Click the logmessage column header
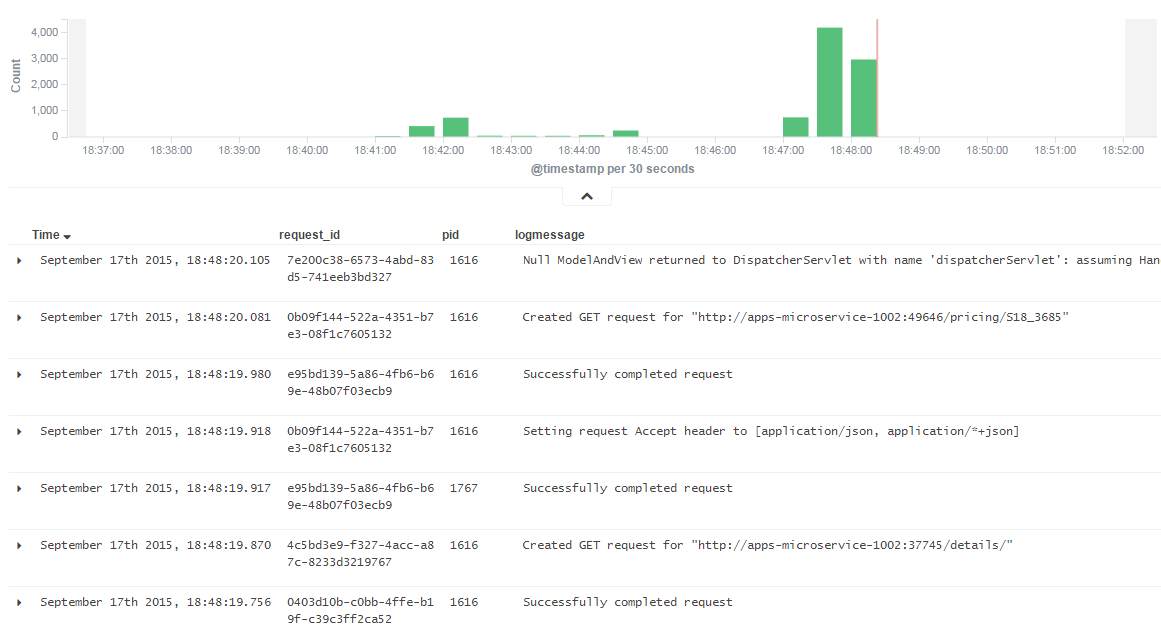1161x632 pixels. [x=549, y=235]
